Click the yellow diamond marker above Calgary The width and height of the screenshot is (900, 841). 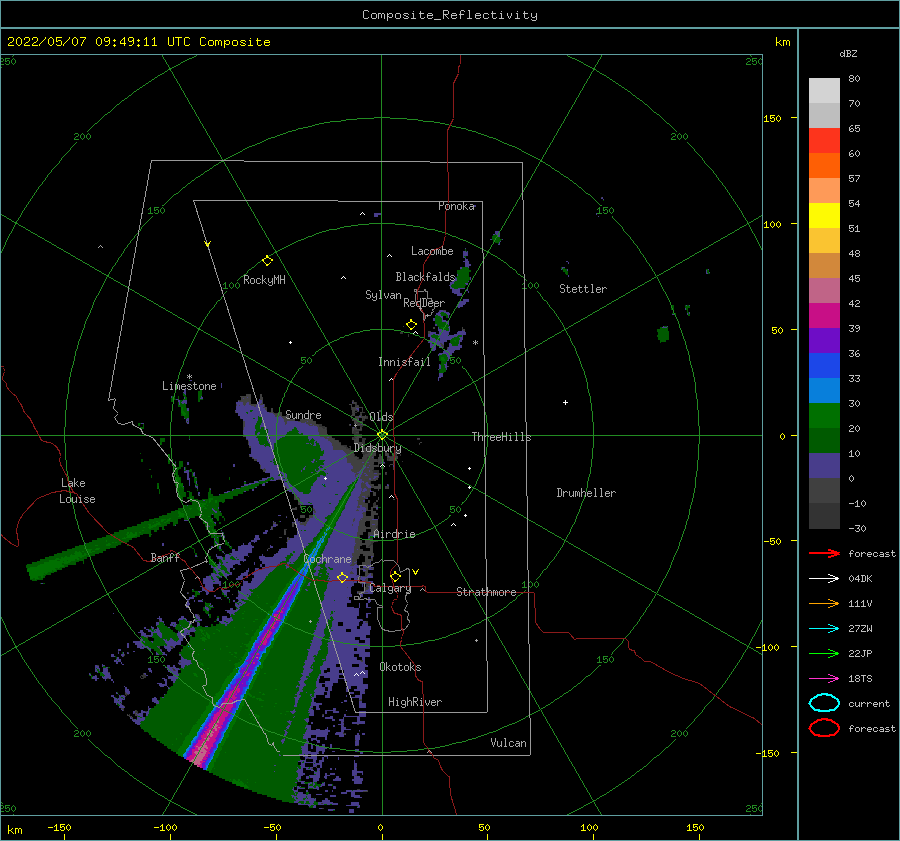coord(395,576)
